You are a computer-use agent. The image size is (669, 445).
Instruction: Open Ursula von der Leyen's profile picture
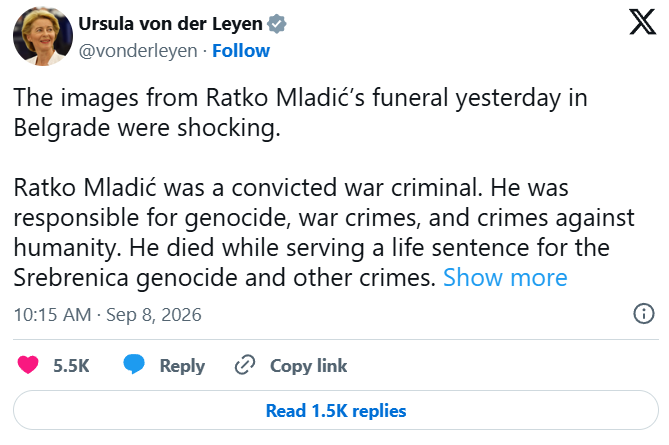coord(43,36)
